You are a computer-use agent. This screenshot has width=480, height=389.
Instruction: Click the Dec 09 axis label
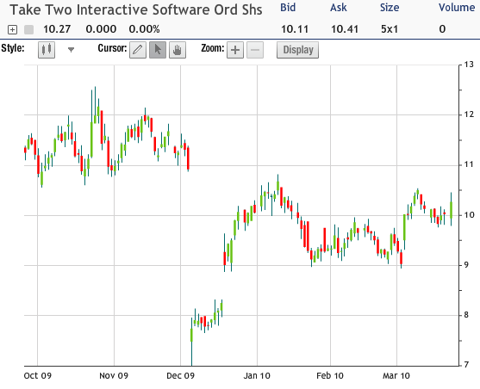coord(180,376)
